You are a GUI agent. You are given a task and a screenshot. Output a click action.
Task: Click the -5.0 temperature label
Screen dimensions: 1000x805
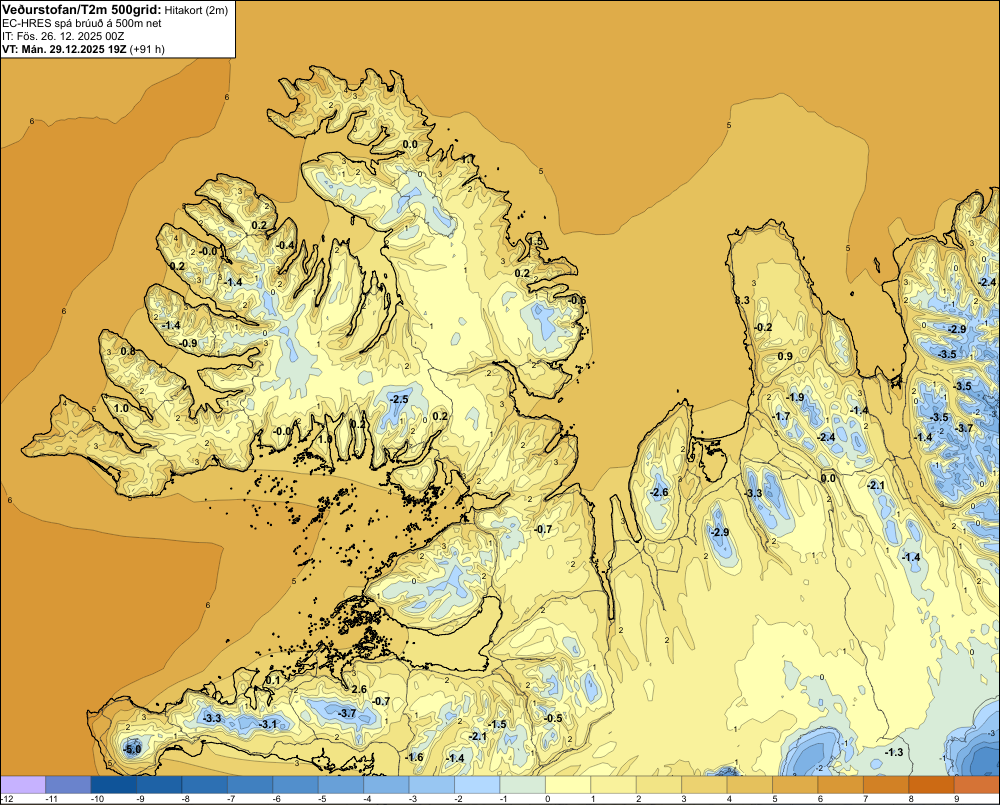132,749
